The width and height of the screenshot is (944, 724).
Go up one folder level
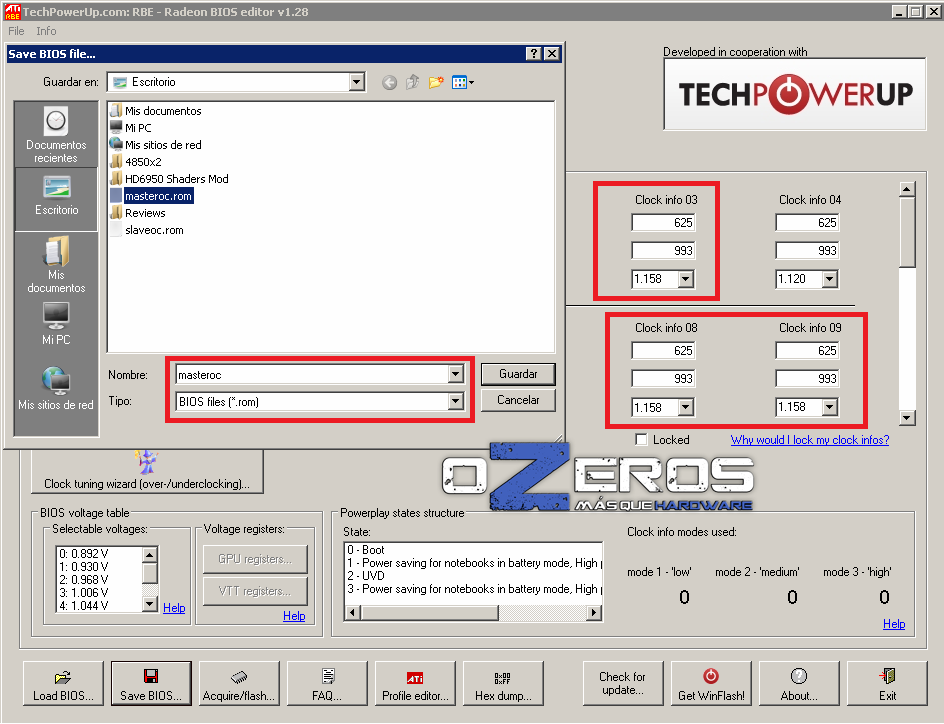coord(412,82)
